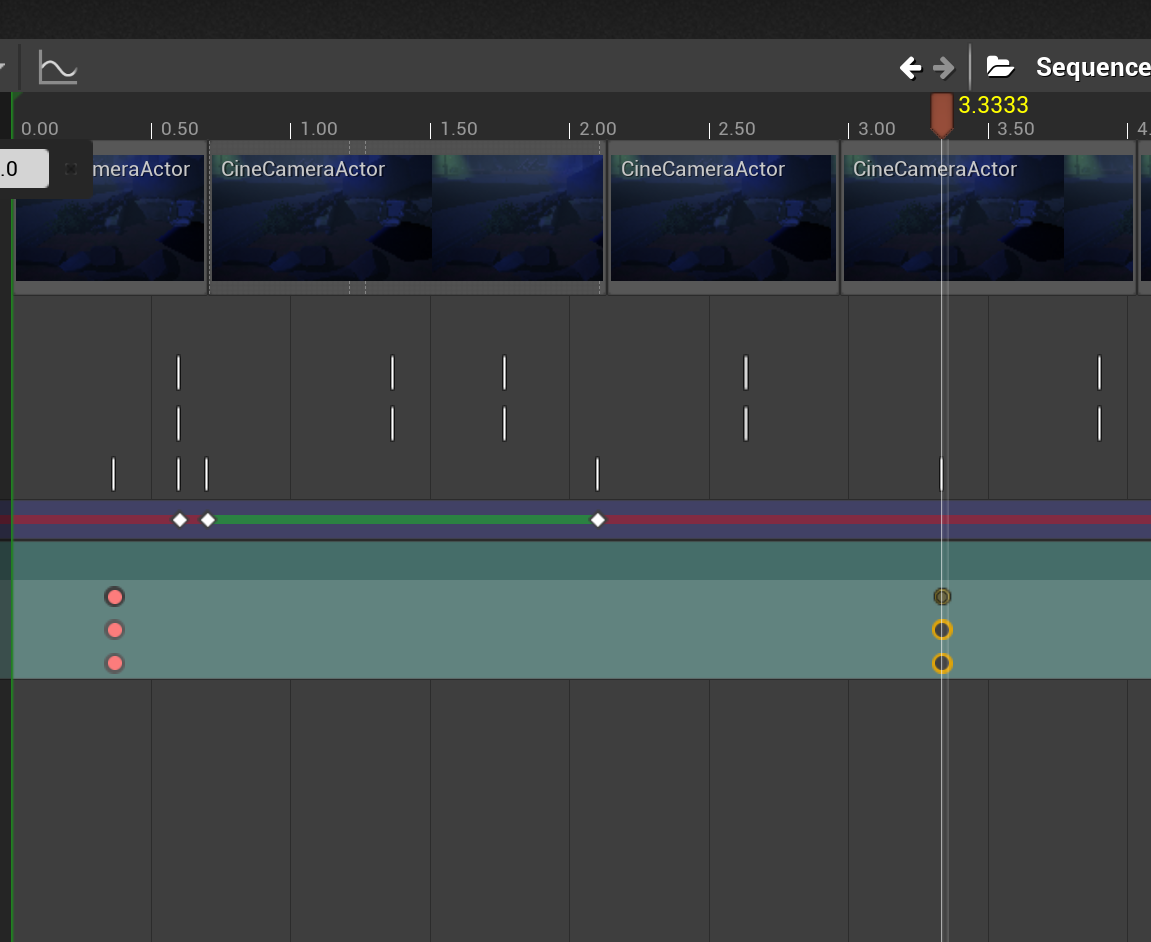Select the CineCameraActor cut after 2.50
The height and width of the screenshot is (942, 1151).
[722, 218]
